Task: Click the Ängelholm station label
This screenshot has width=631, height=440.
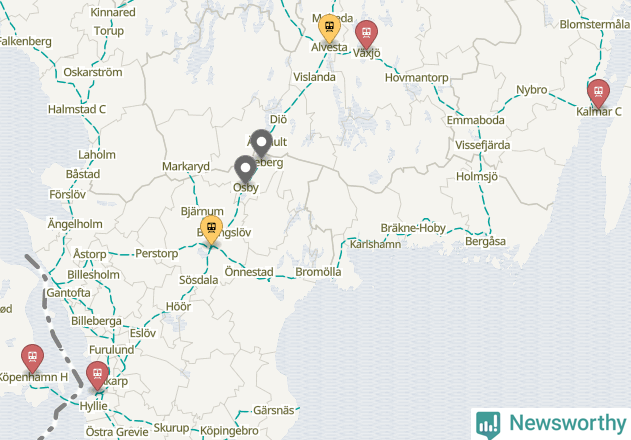Action: coord(75,224)
